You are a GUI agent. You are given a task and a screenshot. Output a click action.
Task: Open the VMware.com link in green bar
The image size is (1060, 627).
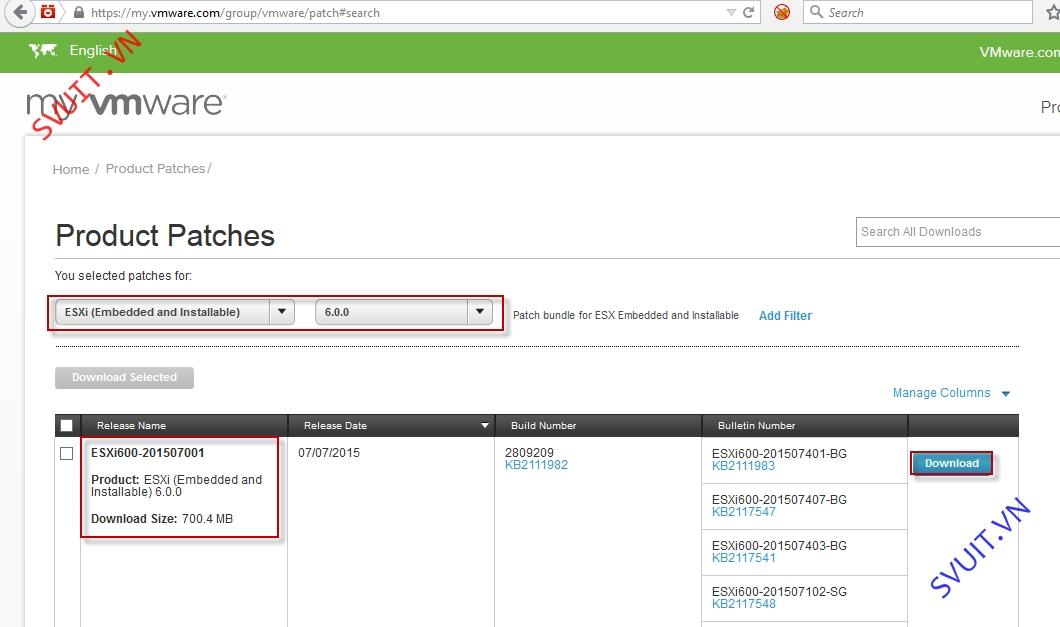(x=1019, y=52)
